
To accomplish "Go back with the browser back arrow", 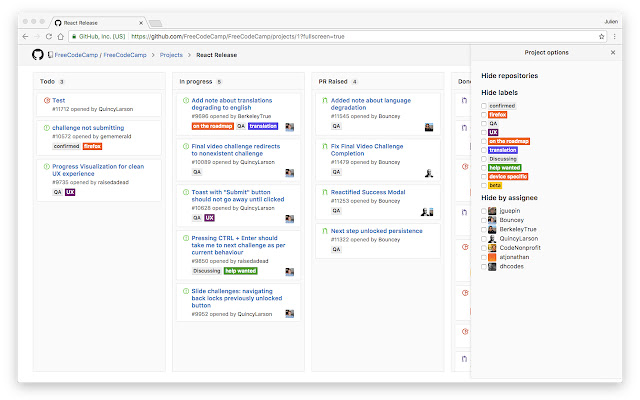I will point(25,36).
